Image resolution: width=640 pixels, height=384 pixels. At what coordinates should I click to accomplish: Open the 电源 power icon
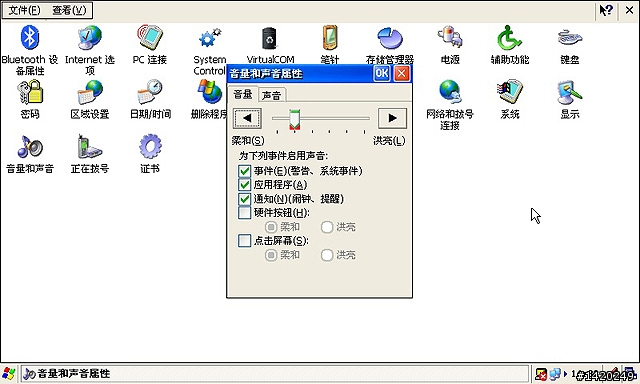pyautogui.click(x=450, y=38)
